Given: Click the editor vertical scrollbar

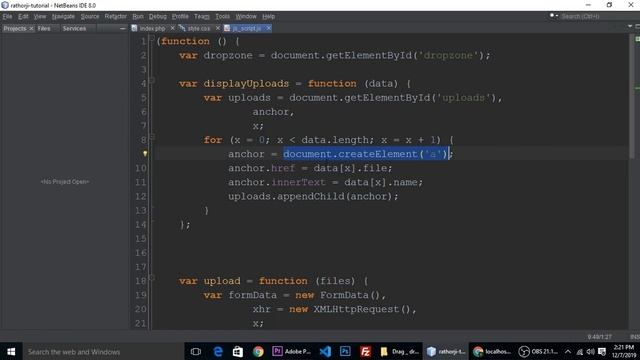Looking at the screenshot, I should [632, 98].
